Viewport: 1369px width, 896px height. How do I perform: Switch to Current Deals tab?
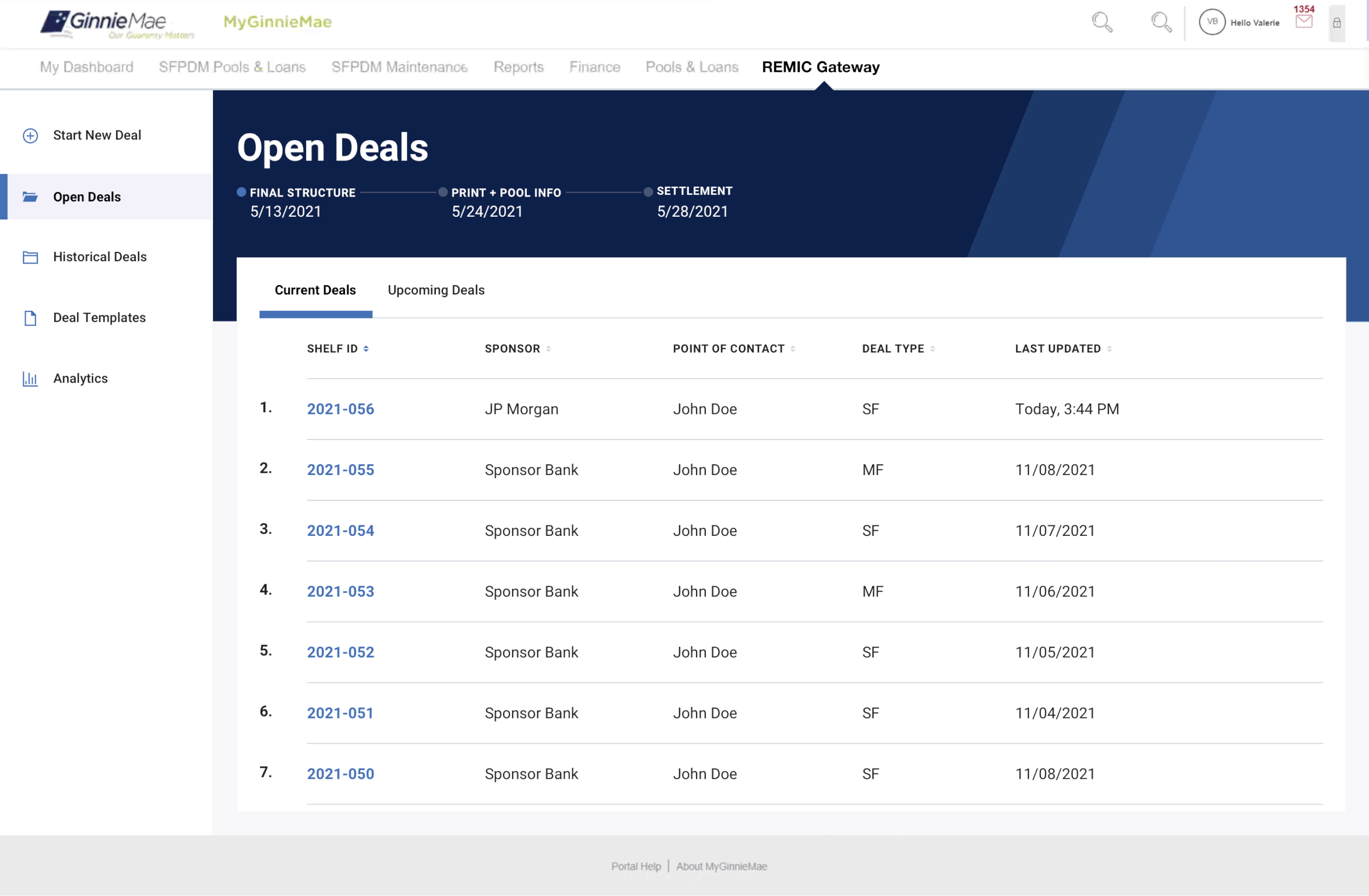click(x=315, y=291)
